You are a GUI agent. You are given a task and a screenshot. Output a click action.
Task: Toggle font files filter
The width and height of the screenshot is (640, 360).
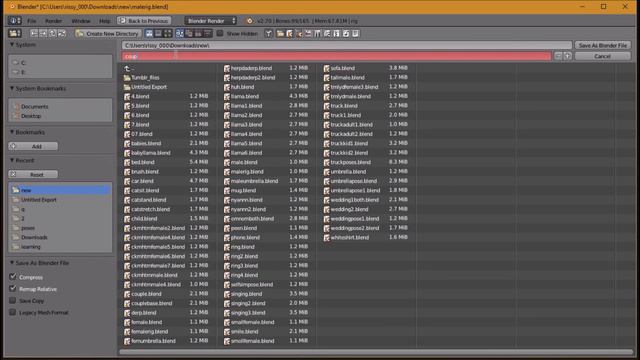point(336,33)
